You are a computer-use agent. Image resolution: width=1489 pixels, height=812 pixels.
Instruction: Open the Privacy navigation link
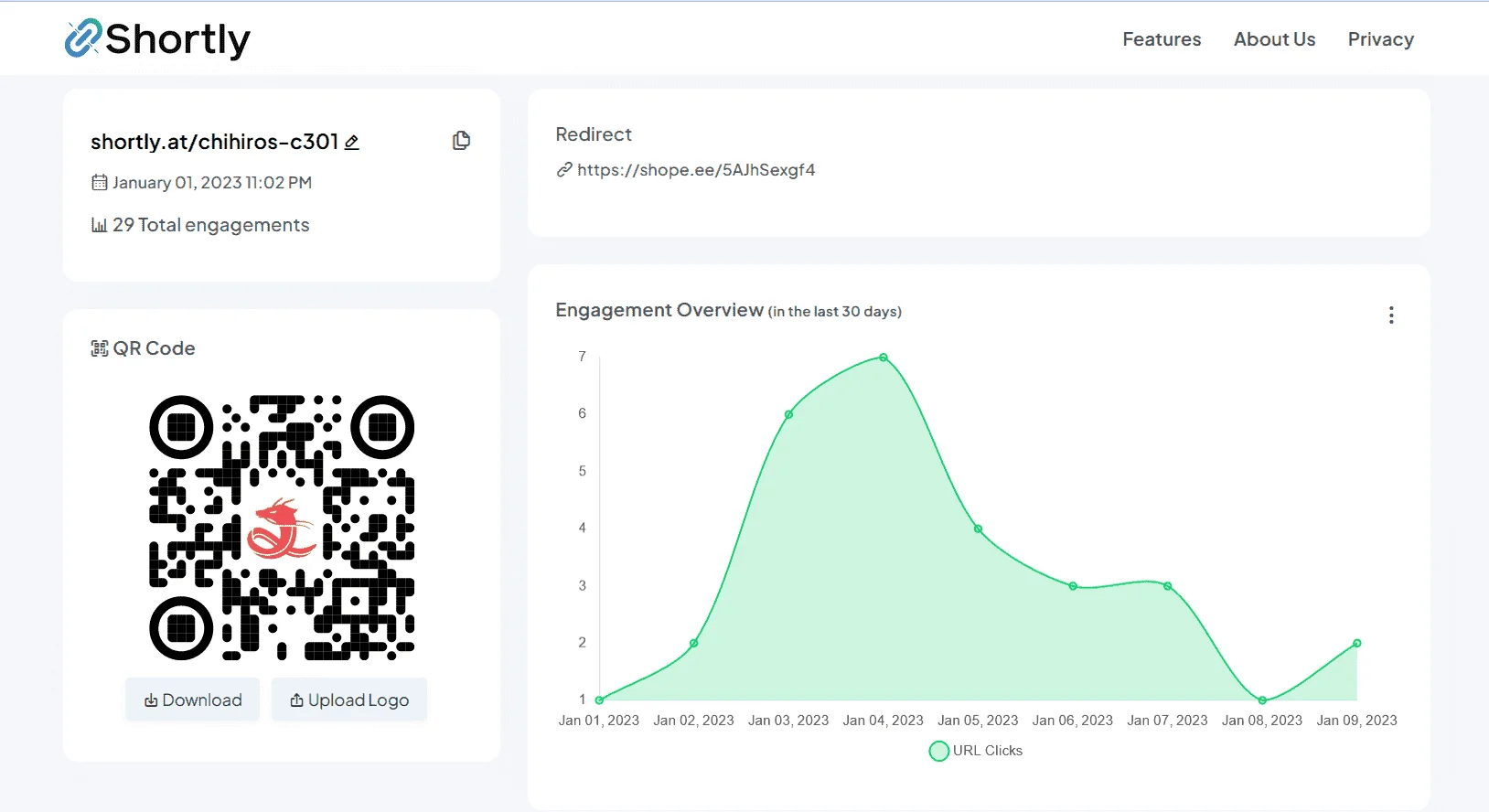[1380, 39]
